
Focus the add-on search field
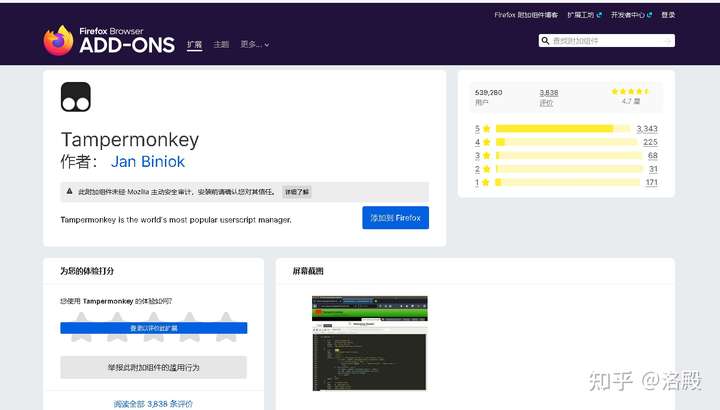pyautogui.click(x=606, y=41)
